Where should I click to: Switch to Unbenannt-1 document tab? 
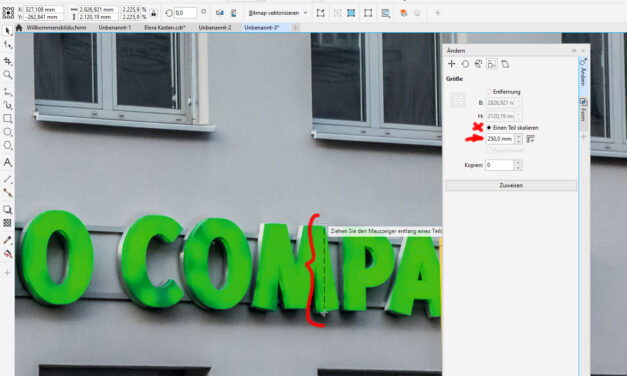pos(115,28)
